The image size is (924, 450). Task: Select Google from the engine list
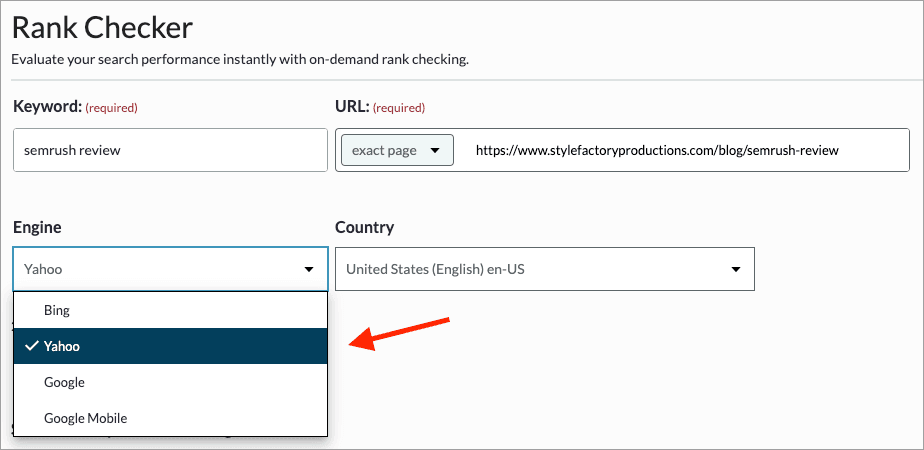(170, 382)
